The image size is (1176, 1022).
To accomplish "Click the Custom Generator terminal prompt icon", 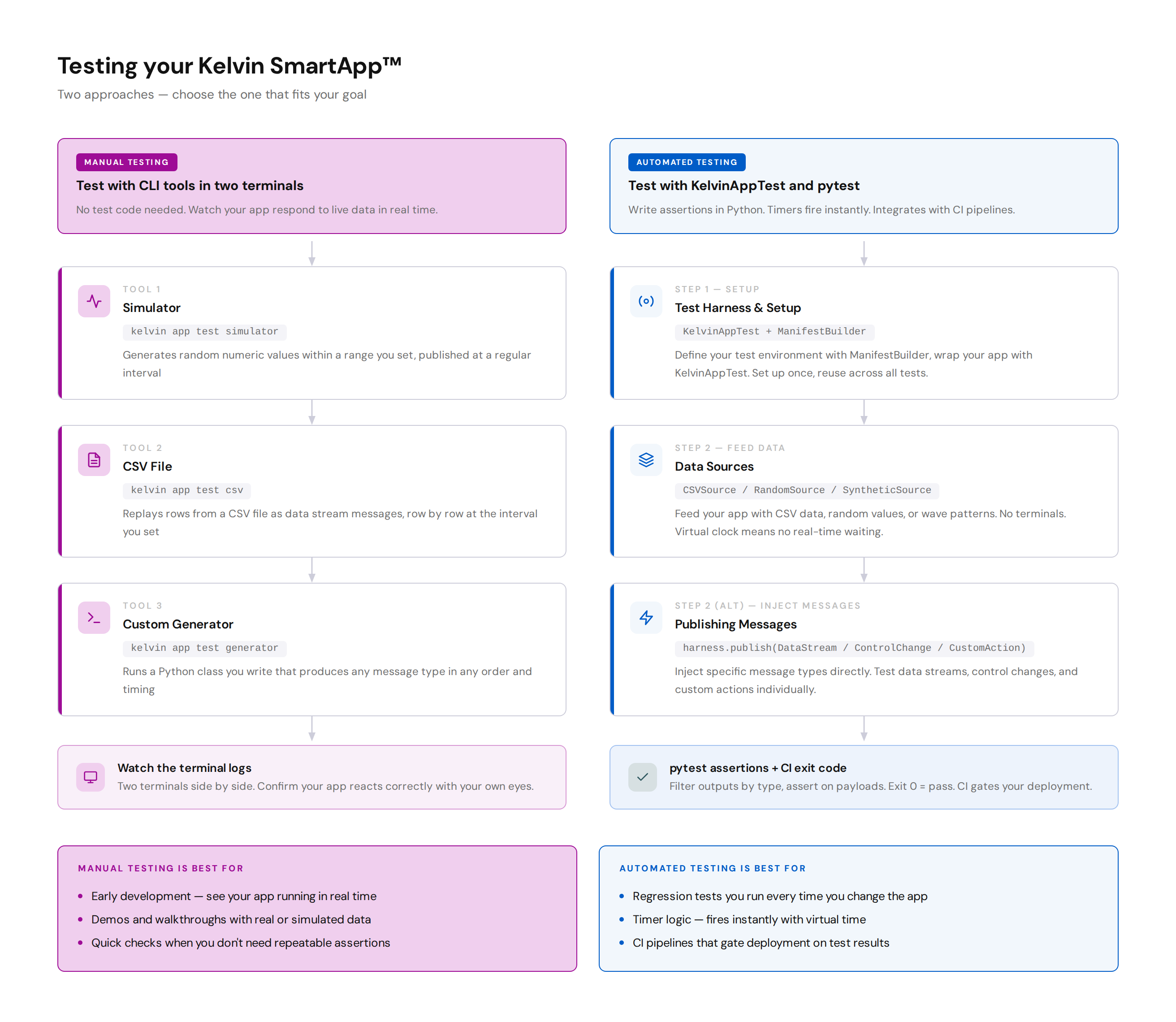I will coord(94,618).
